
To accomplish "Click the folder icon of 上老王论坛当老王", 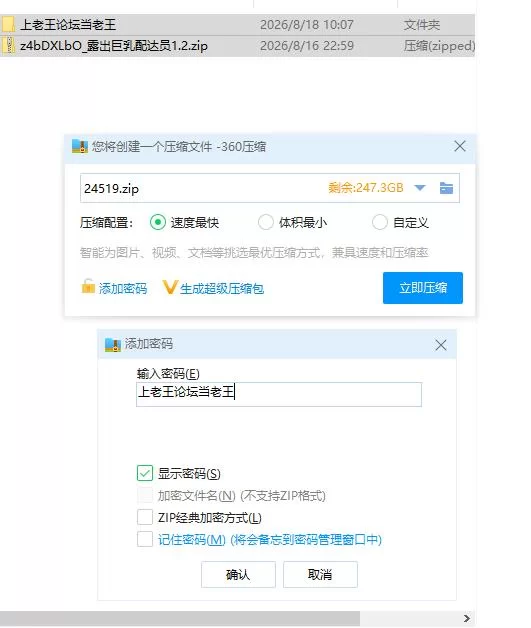I will [x=8, y=24].
